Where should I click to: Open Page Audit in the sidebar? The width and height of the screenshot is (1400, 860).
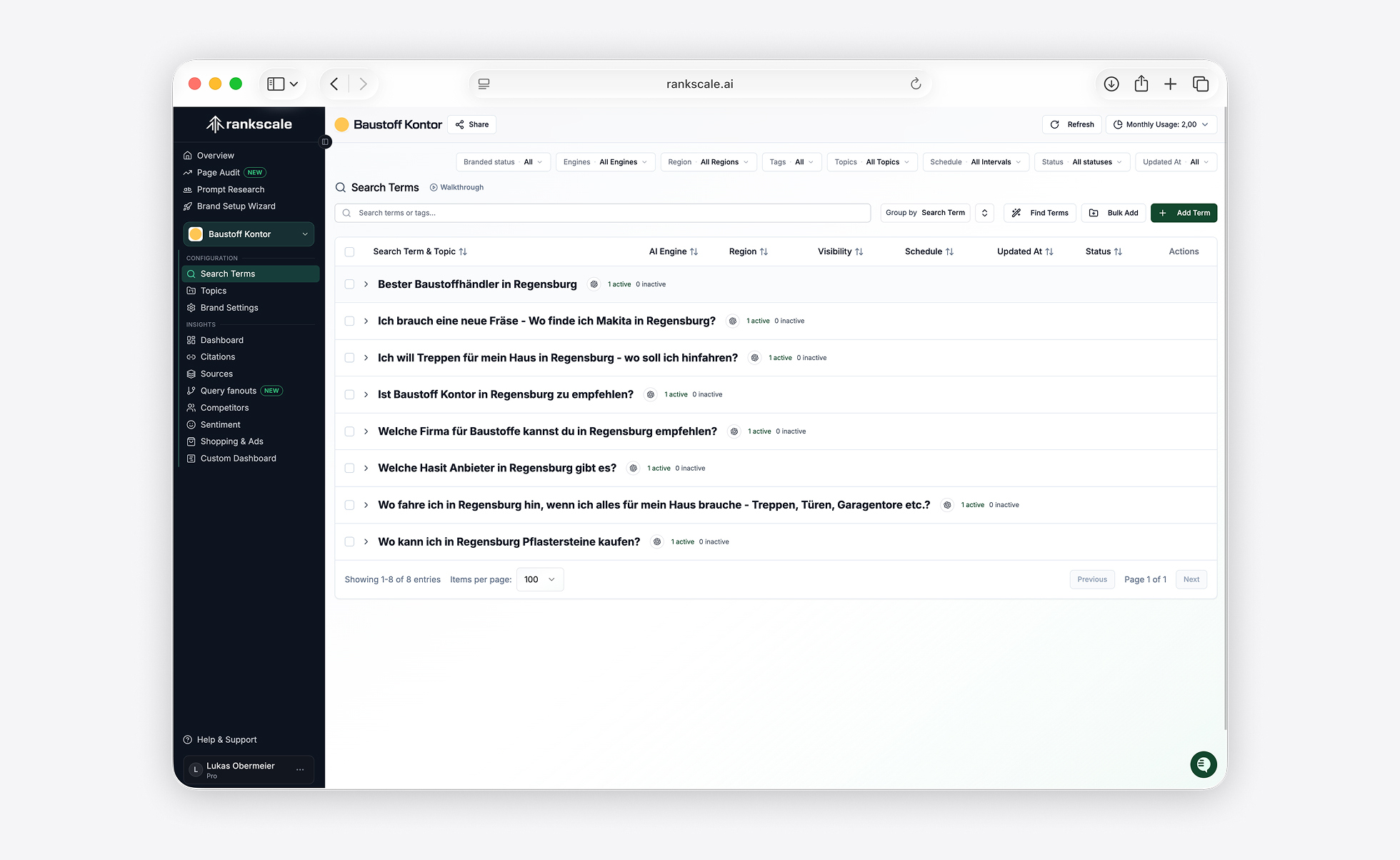click(x=218, y=173)
